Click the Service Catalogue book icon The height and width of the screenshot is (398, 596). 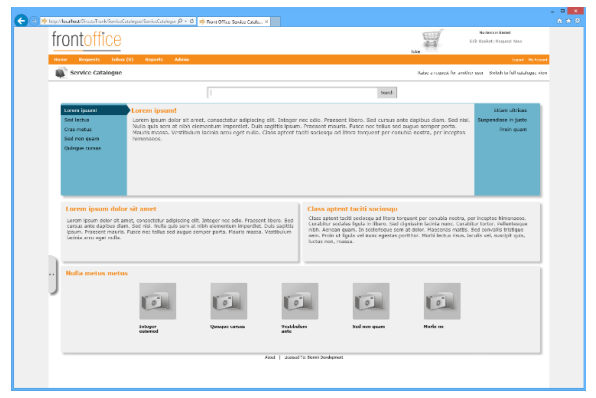[x=60, y=72]
